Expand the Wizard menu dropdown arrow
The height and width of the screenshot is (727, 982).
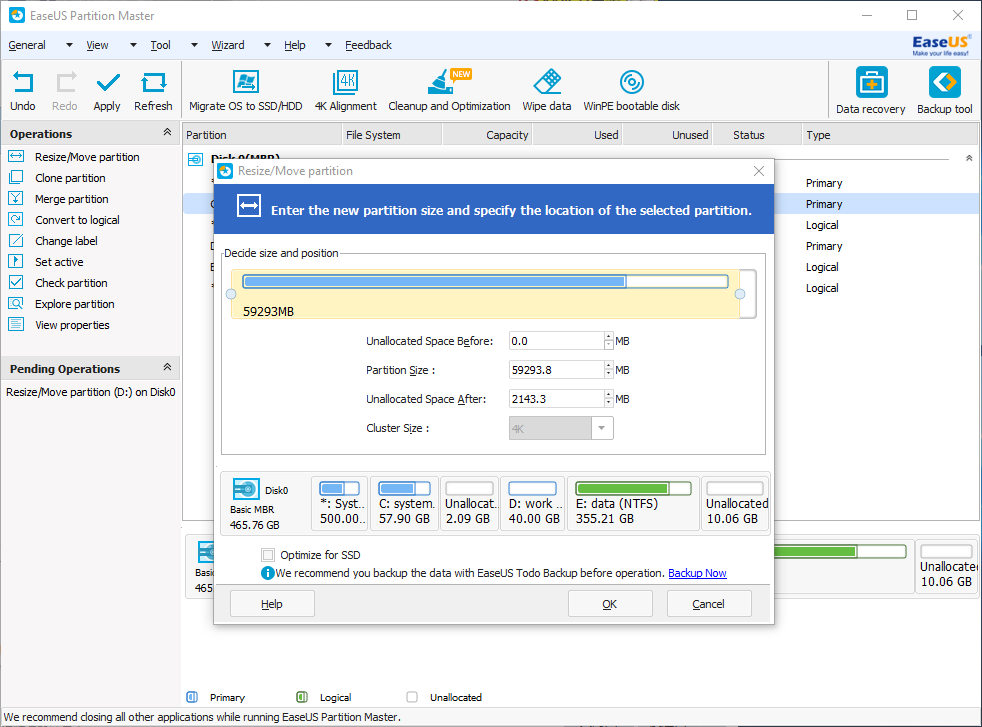(x=267, y=45)
